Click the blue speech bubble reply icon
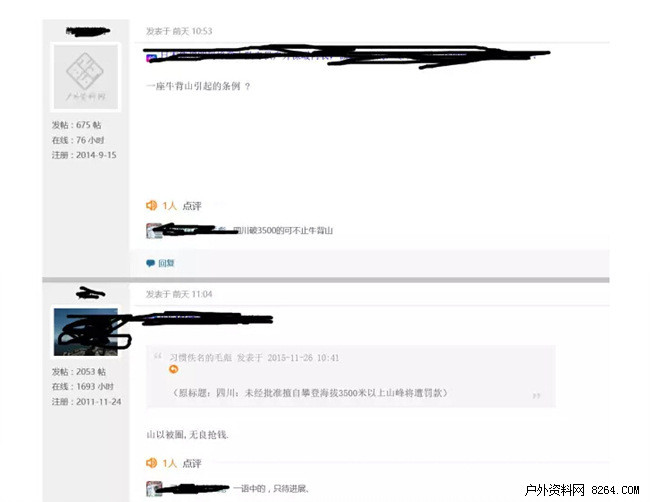Image resolution: width=650 pixels, height=502 pixels. point(150,263)
